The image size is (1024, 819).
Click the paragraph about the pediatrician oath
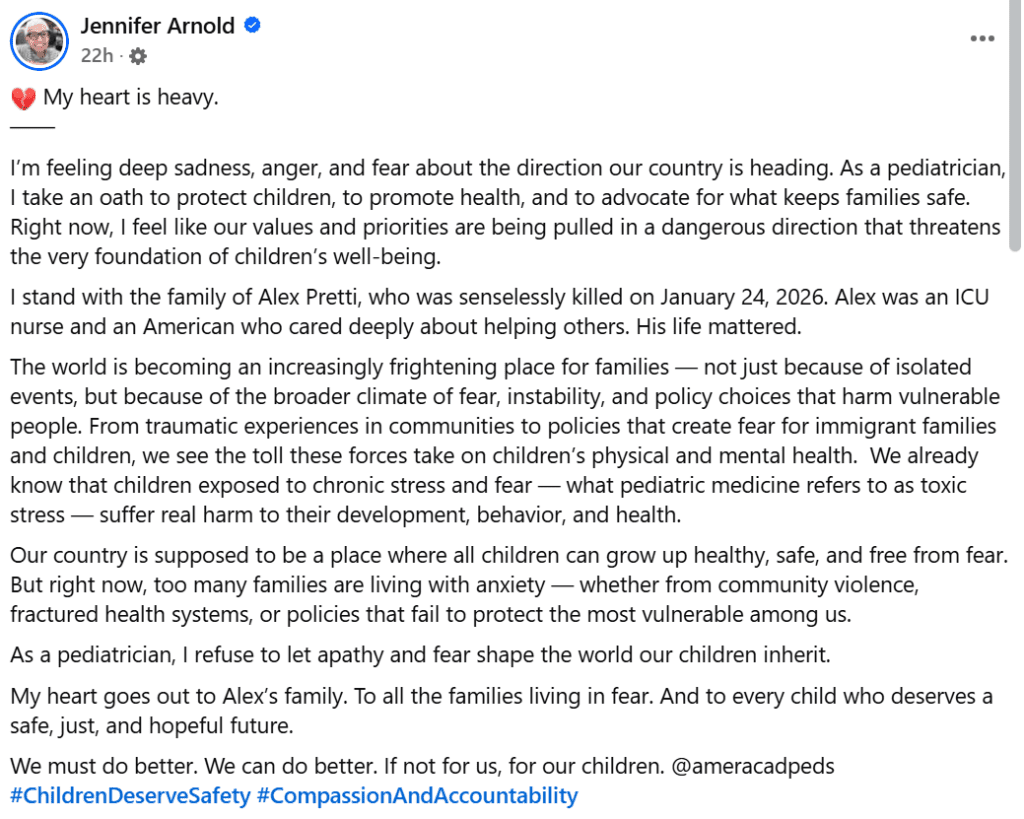(x=500, y=211)
